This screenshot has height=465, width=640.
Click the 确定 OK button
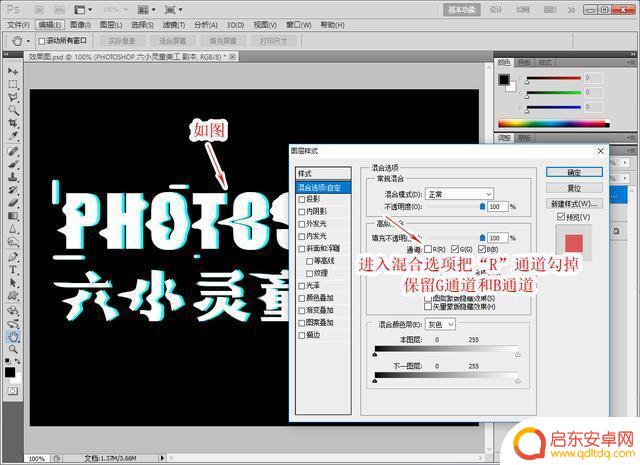(574, 172)
